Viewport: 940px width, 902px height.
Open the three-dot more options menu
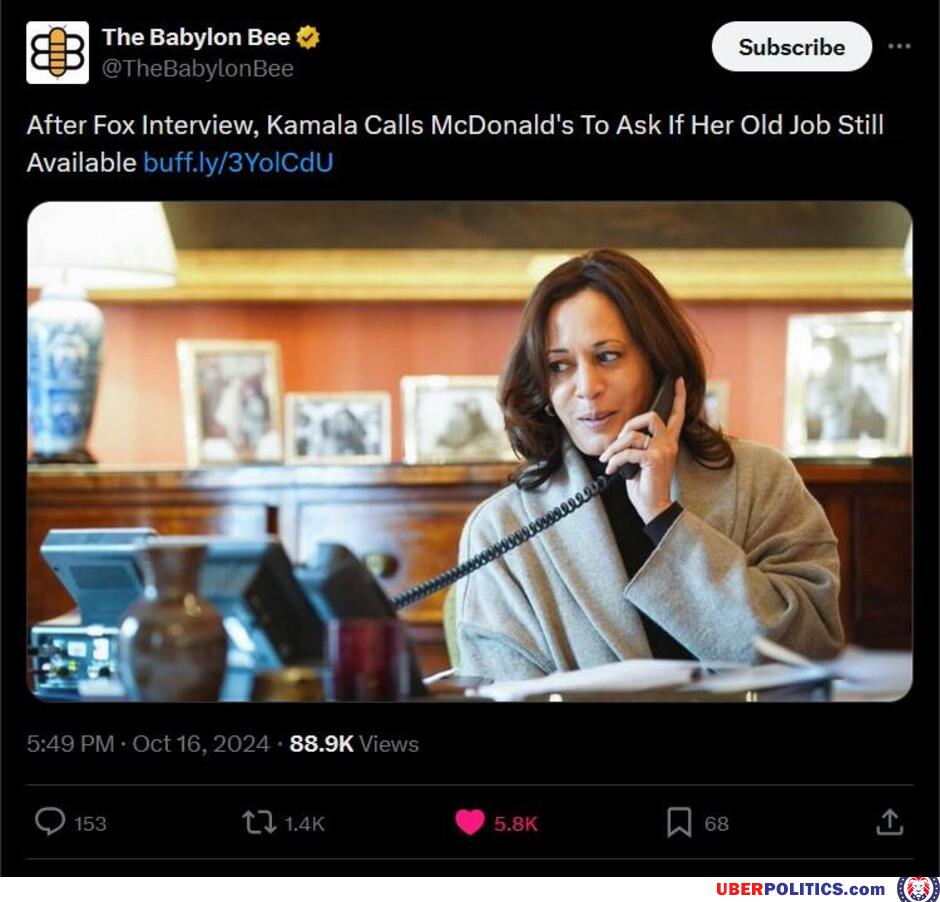(899, 46)
